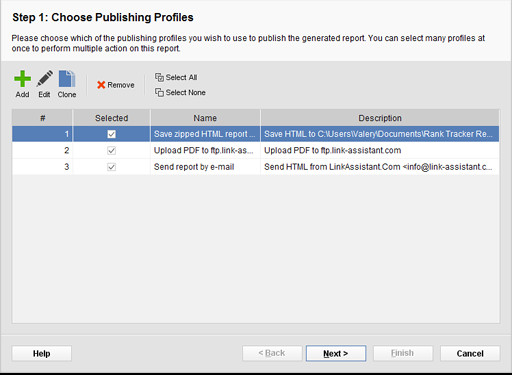The width and height of the screenshot is (512, 375).
Task: Click the Selected column header
Action: pos(112,118)
